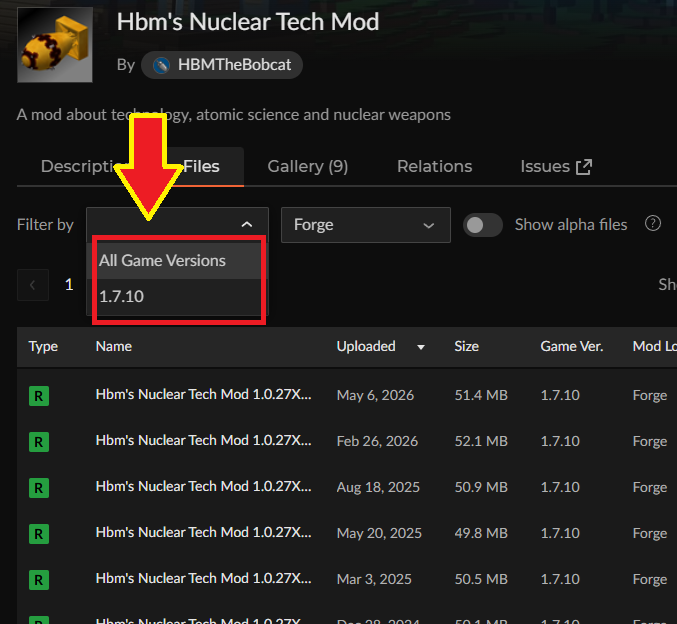Toggle the Show alpha files switch
The height and width of the screenshot is (624, 677).
point(483,225)
